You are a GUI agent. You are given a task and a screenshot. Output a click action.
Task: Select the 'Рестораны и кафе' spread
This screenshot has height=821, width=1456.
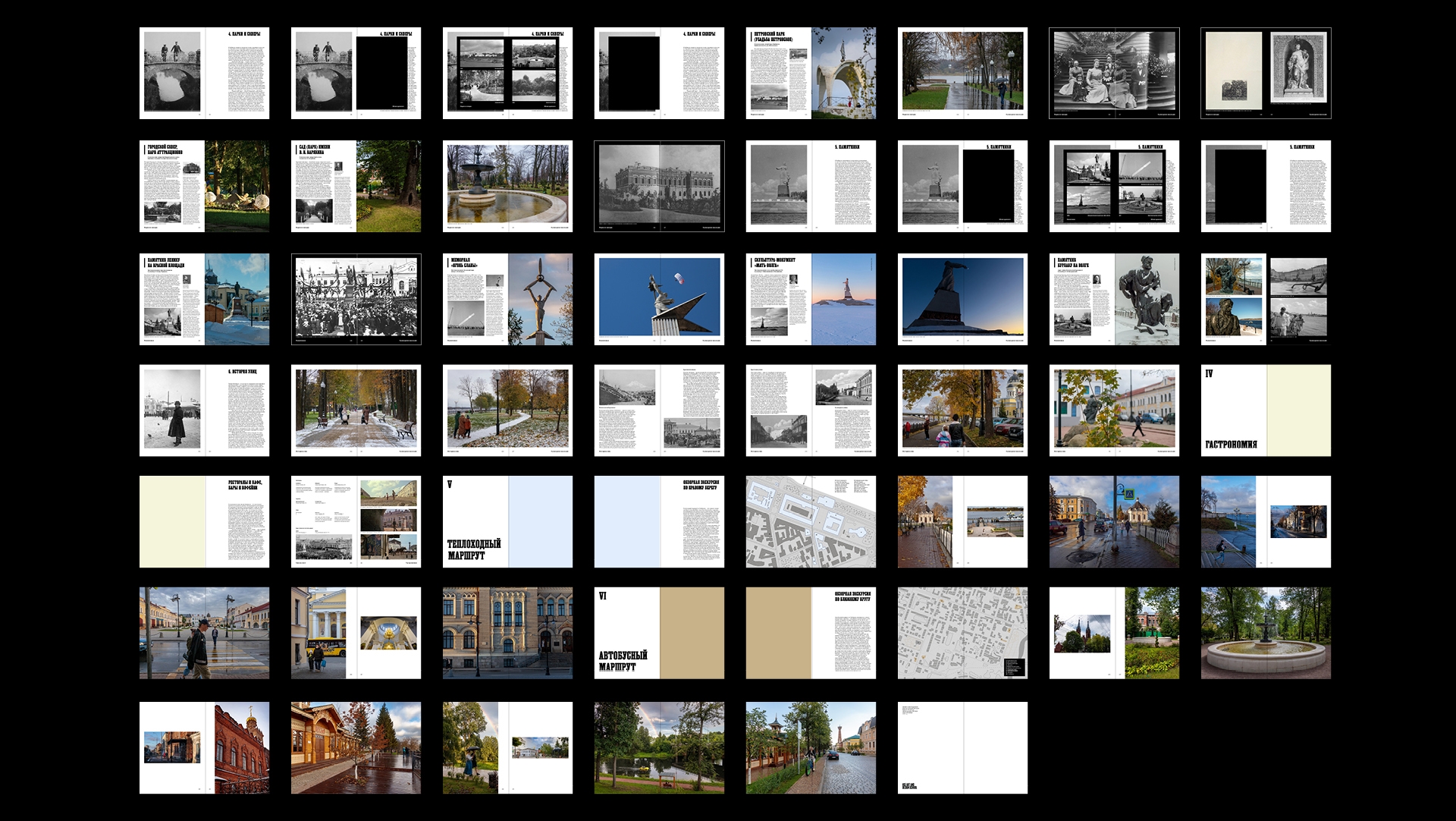[x=204, y=522]
